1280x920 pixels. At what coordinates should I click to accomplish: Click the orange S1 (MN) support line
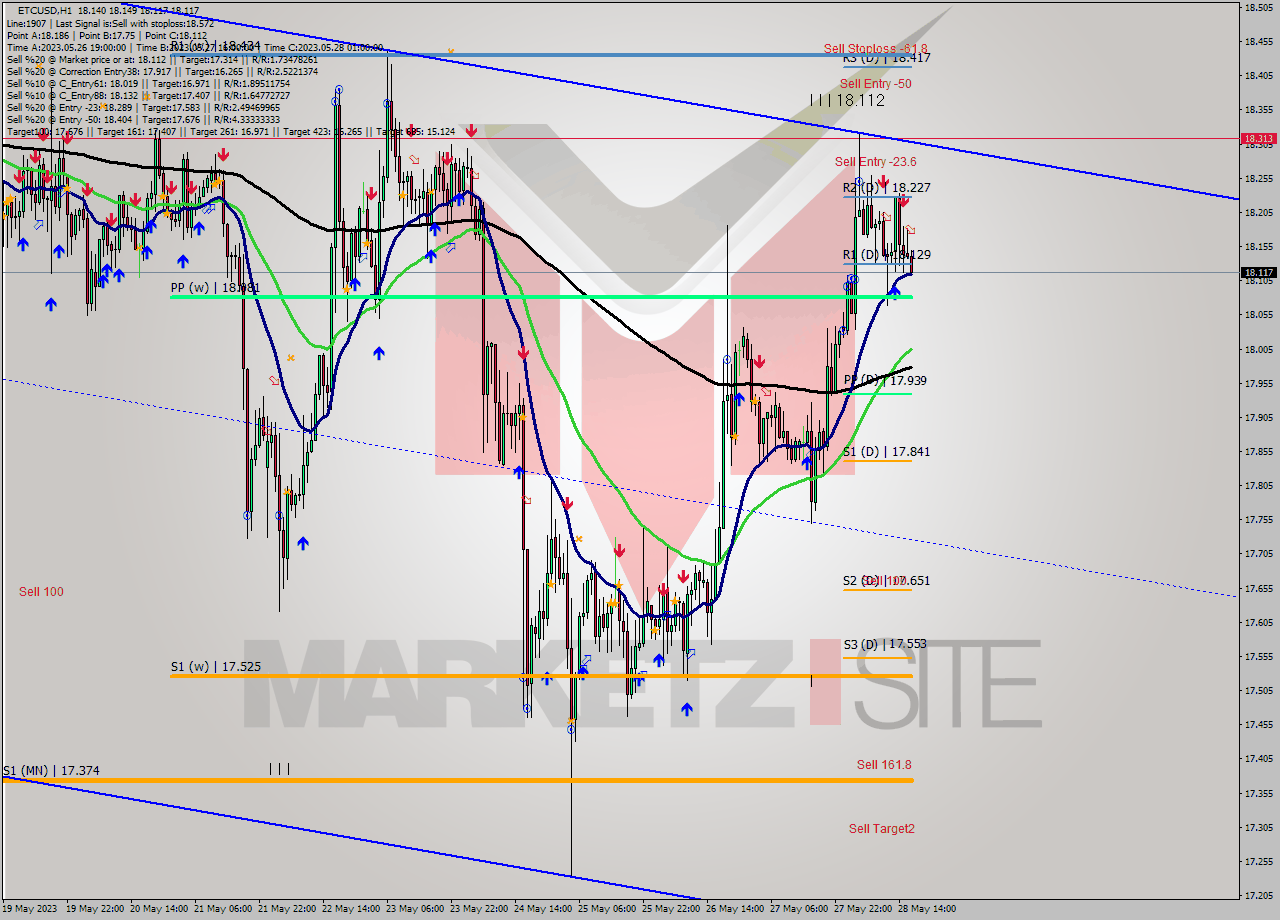[x=457, y=780]
